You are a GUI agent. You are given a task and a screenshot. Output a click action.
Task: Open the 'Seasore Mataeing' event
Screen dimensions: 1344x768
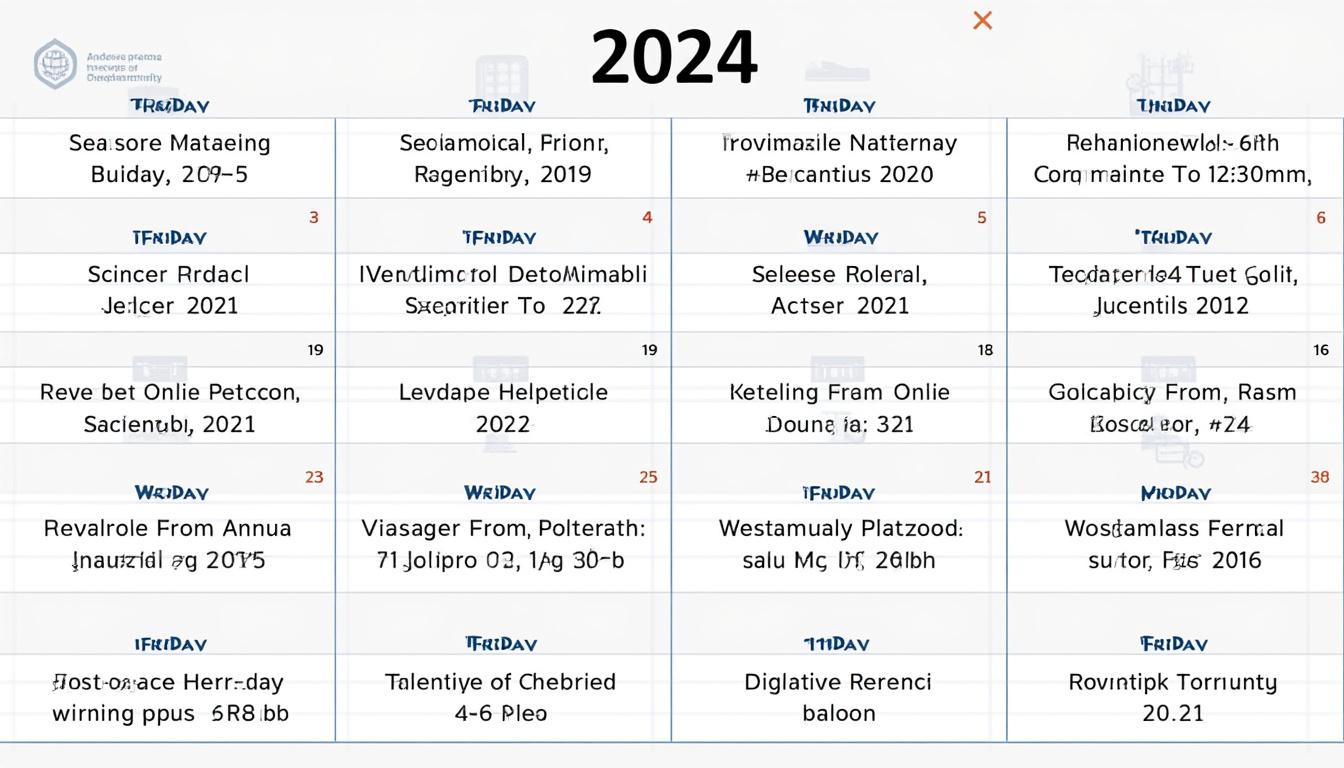[x=169, y=159]
